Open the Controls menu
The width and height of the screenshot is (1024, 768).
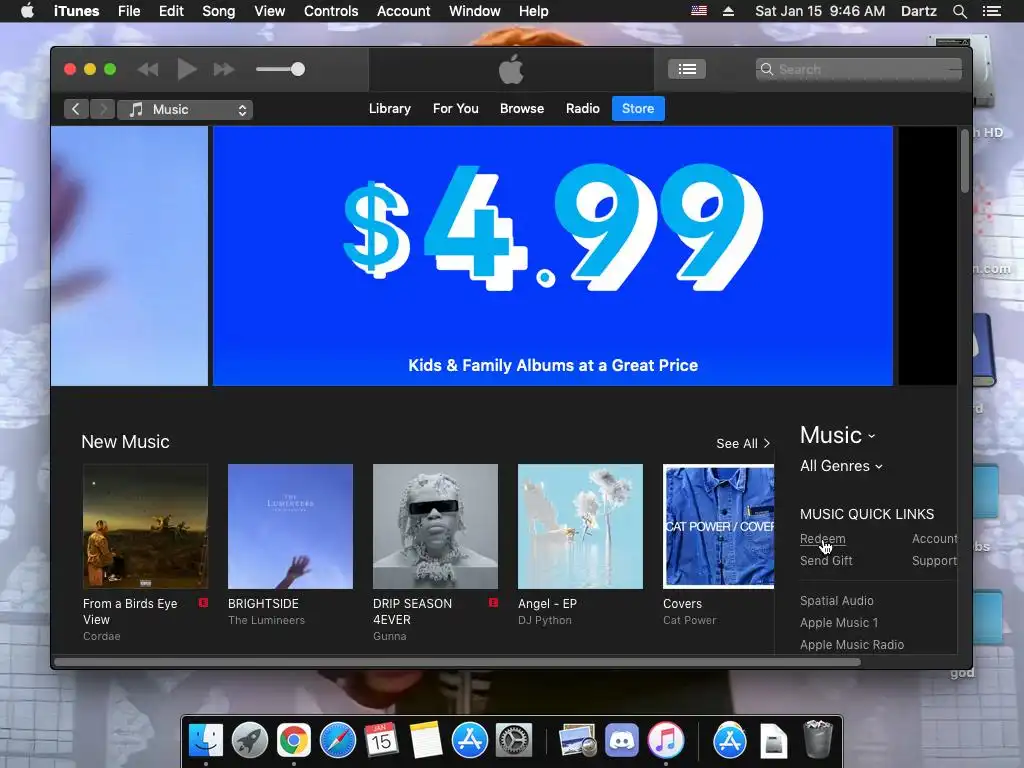[x=331, y=11]
